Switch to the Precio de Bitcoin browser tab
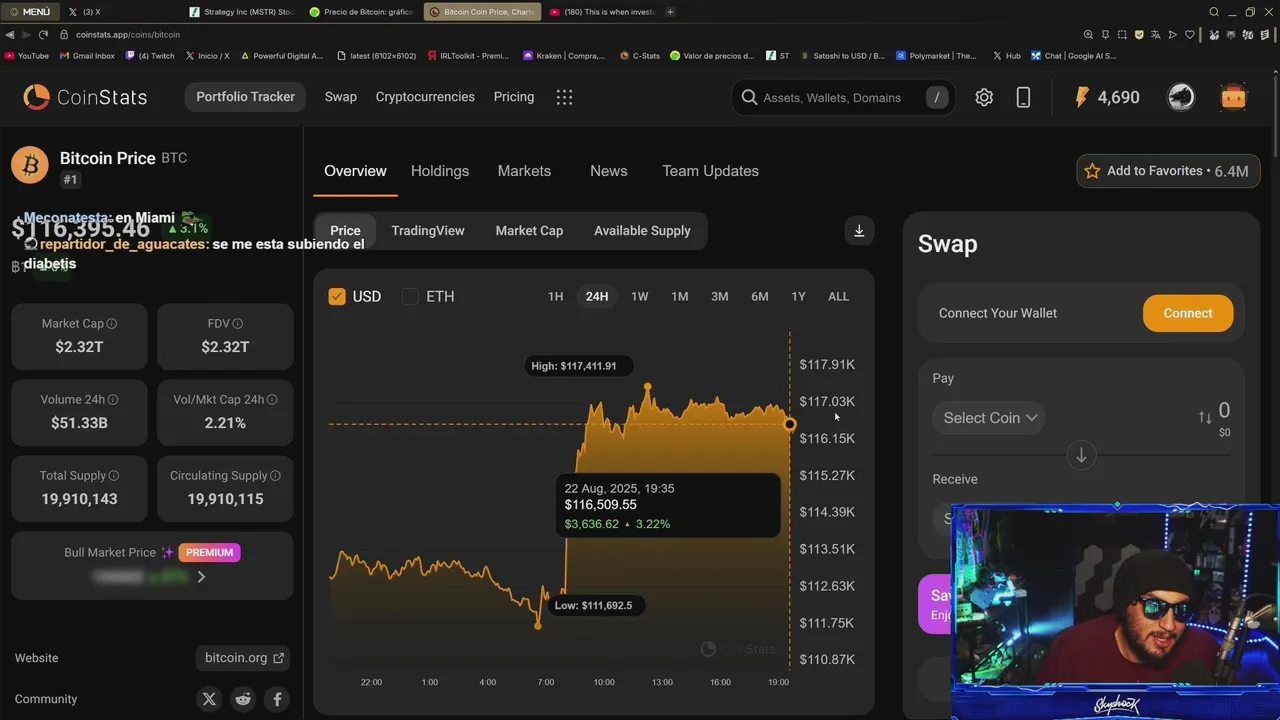Image resolution: width=1280 pixels, height=720 pixels. click(x=361, y=12)
